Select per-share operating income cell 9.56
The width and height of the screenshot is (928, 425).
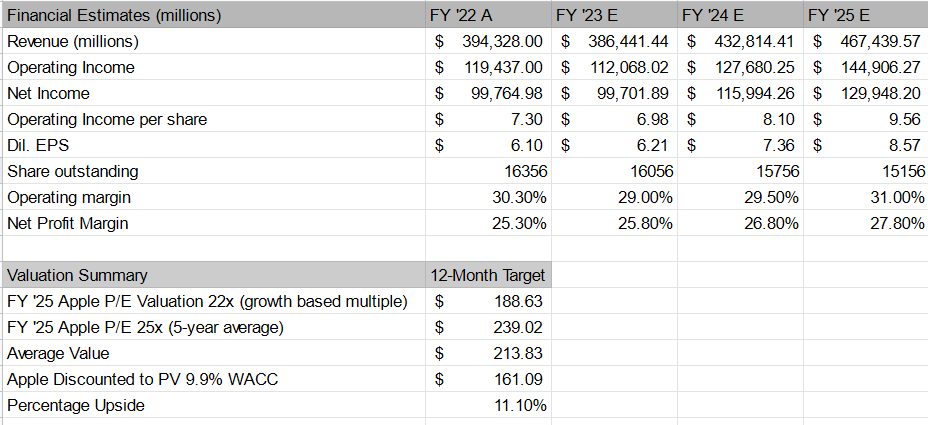[866, 119]
